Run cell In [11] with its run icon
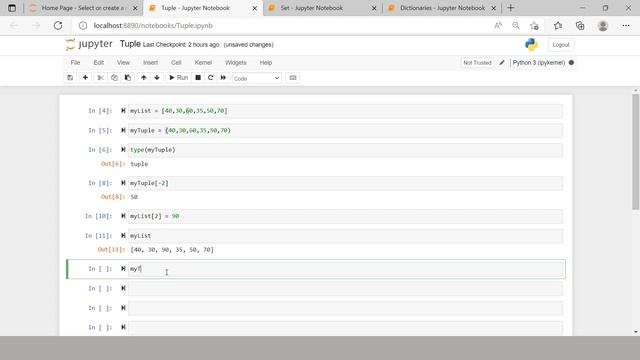The image size is (640, 360). coord(123,236)
